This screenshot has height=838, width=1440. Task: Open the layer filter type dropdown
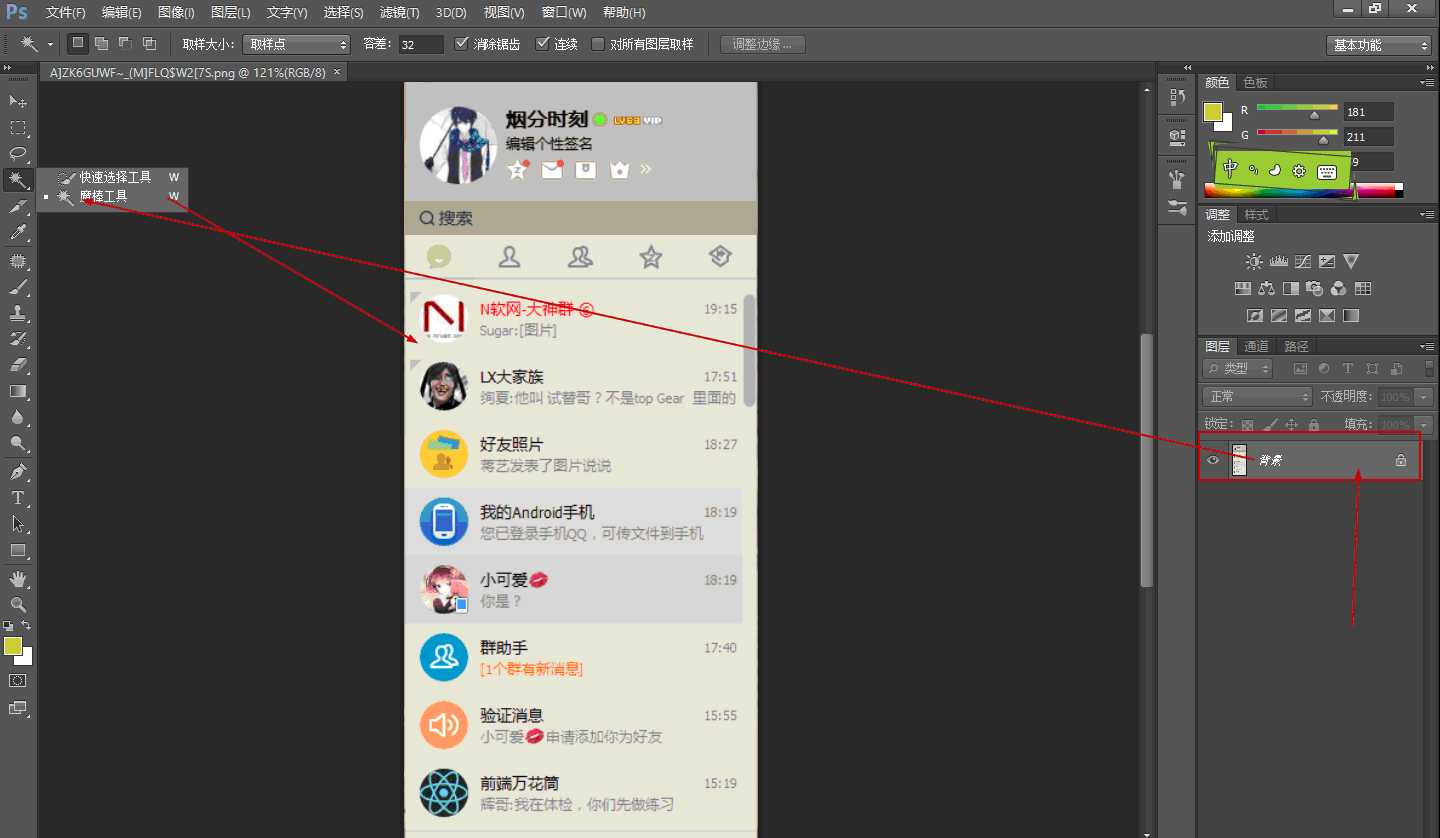1238,369
